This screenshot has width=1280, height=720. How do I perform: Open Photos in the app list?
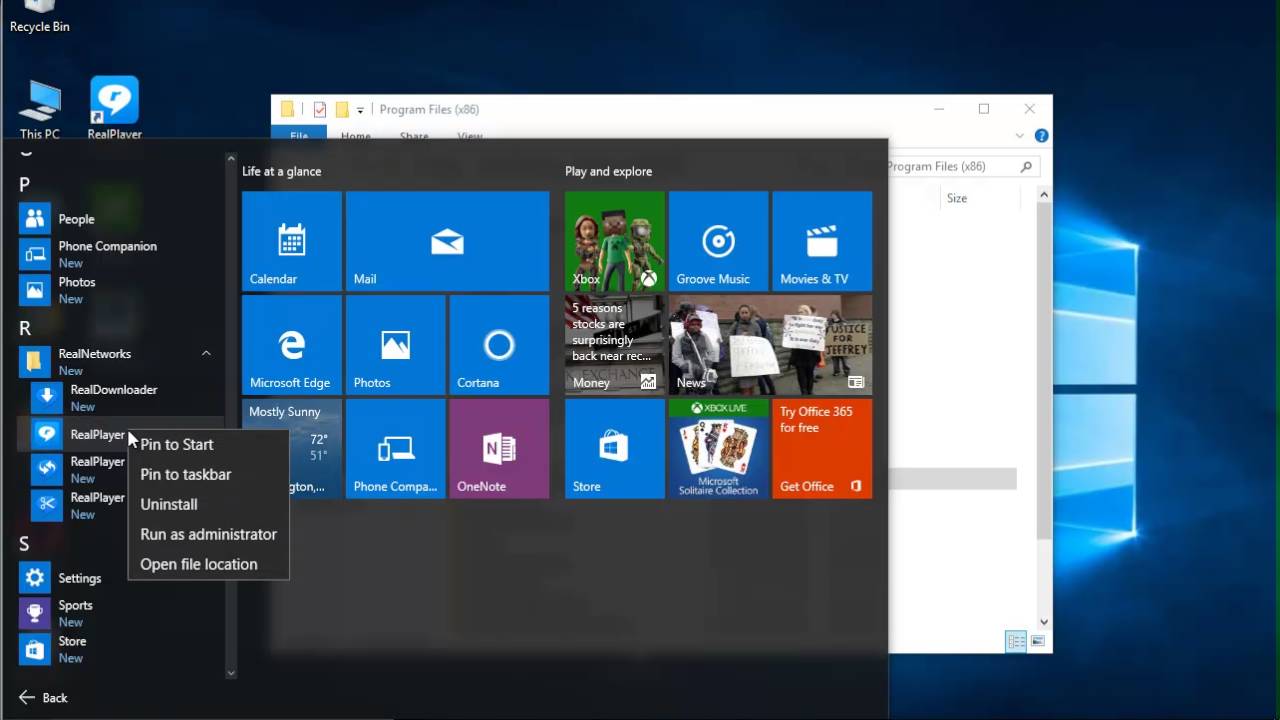[x=120, y=290]
